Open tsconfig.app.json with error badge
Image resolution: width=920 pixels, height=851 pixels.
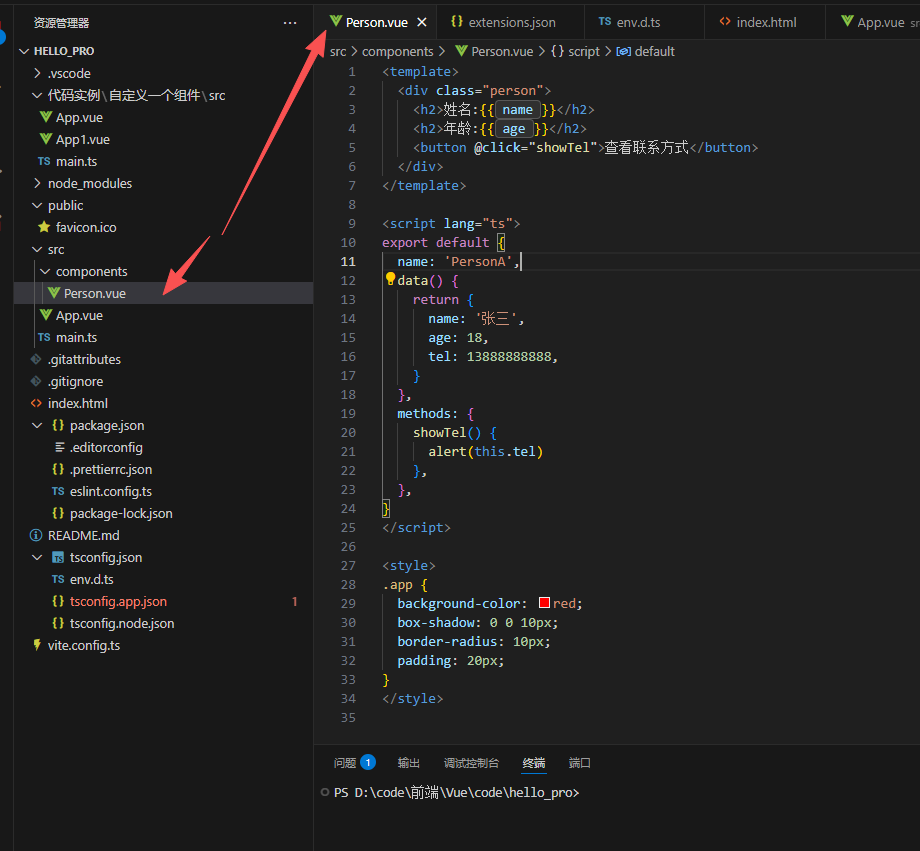163,602
